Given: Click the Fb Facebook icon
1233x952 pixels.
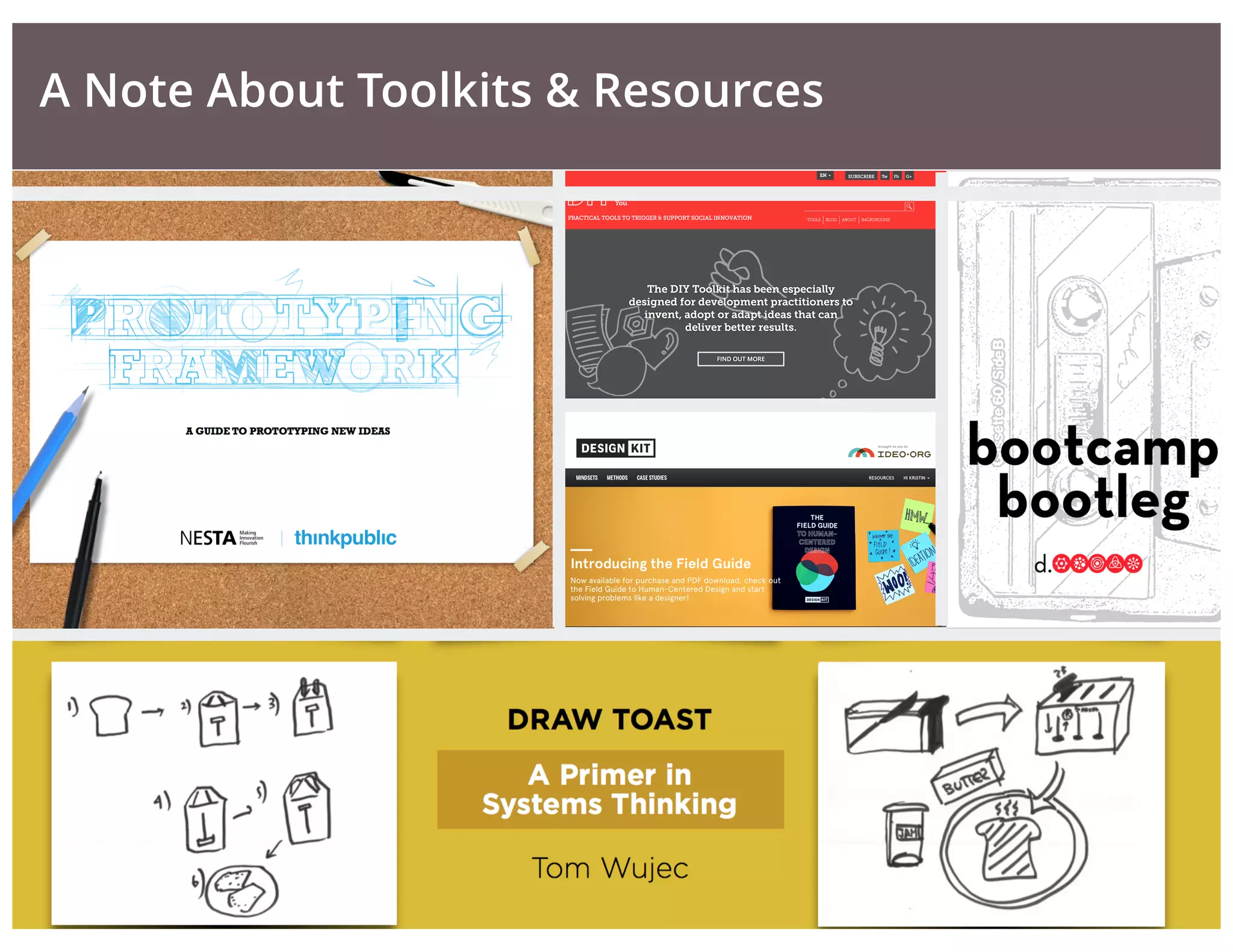Looking at the screenshot, I should pyautogui.click(x=896, y=176).
